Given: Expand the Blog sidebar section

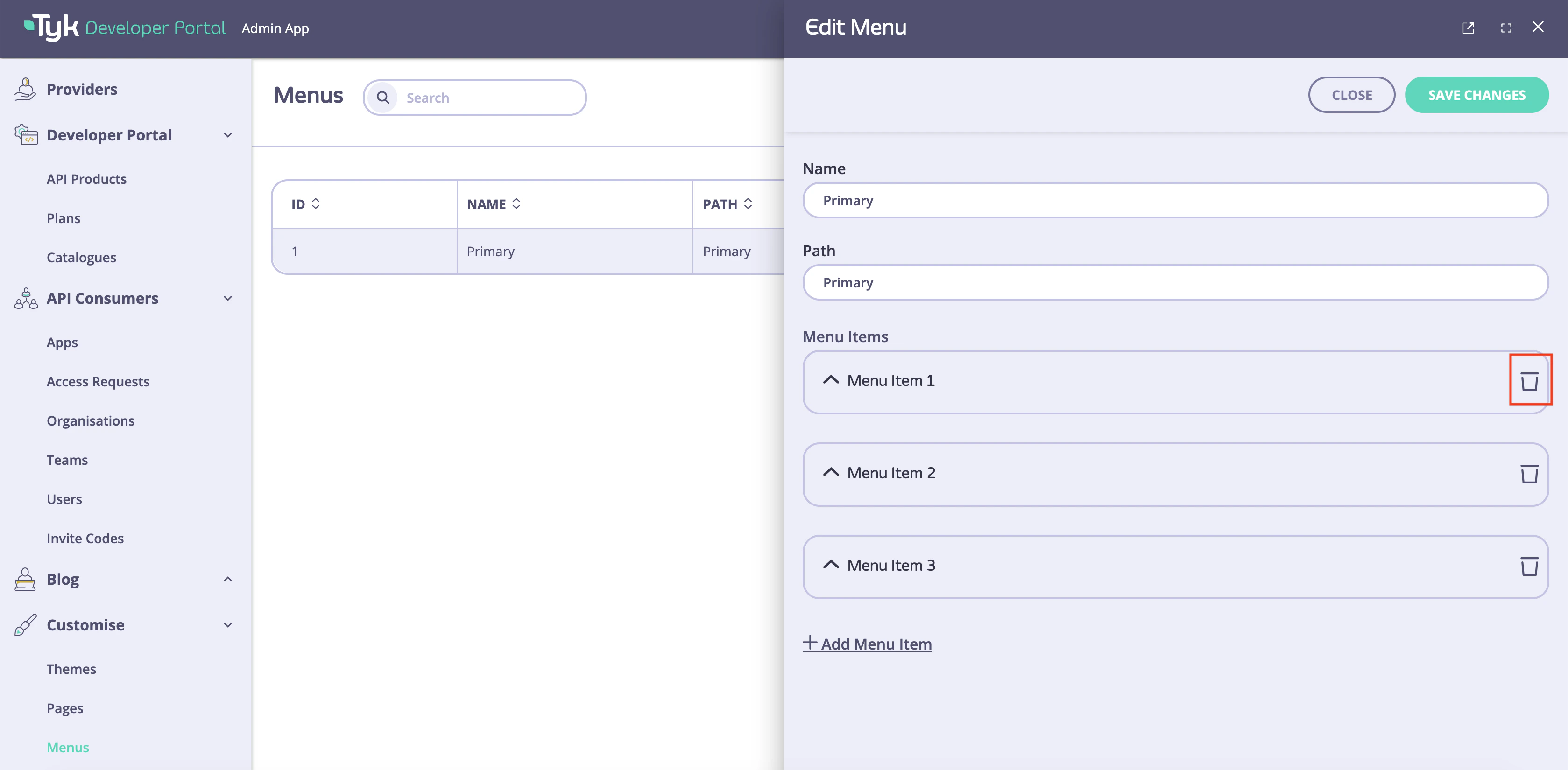Looking at the screenshot, I should (228, 579).
